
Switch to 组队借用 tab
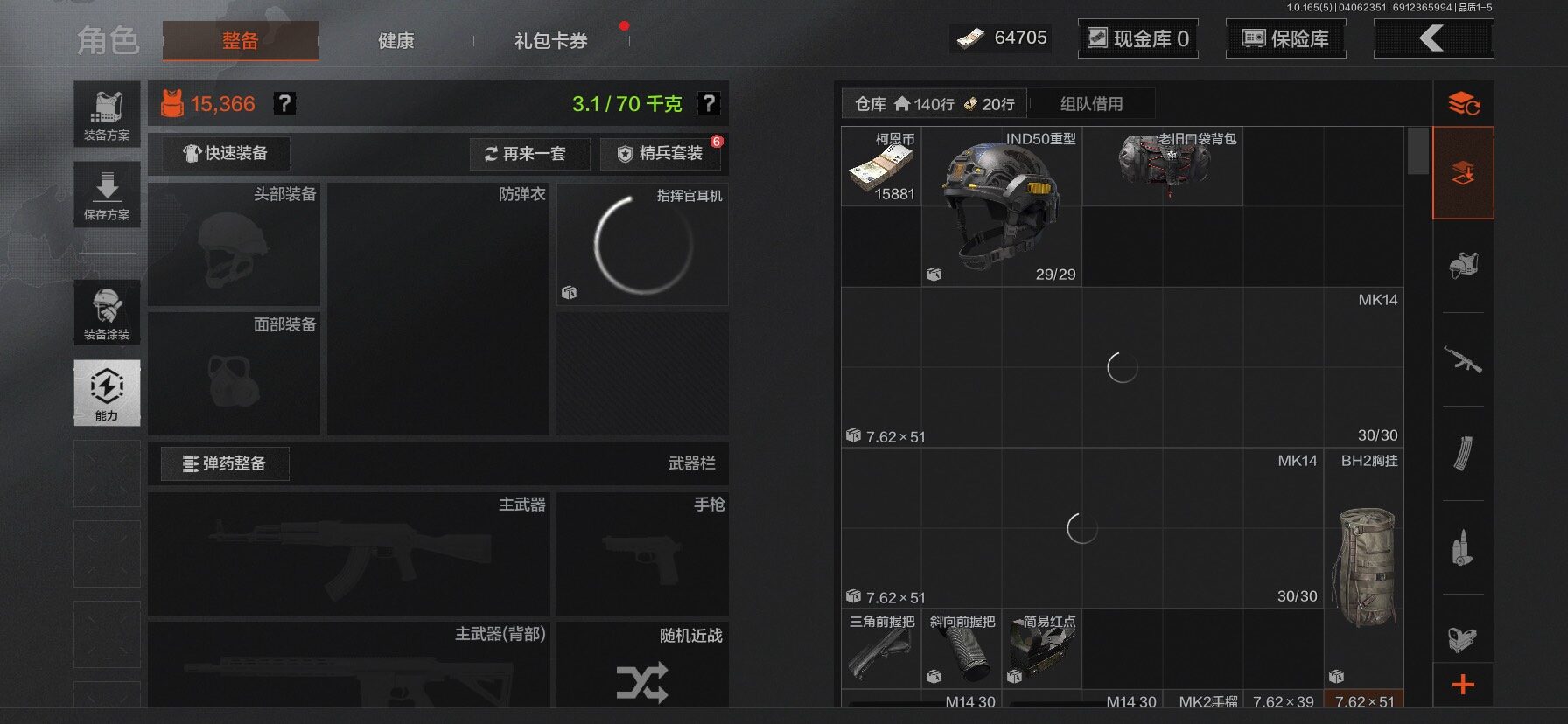(1091, 104)
